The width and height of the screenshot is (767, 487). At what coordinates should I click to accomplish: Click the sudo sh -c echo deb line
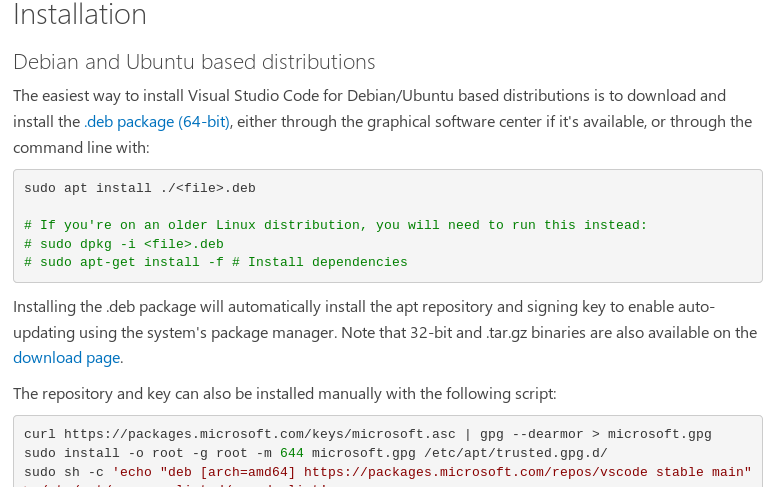[387, 472]
